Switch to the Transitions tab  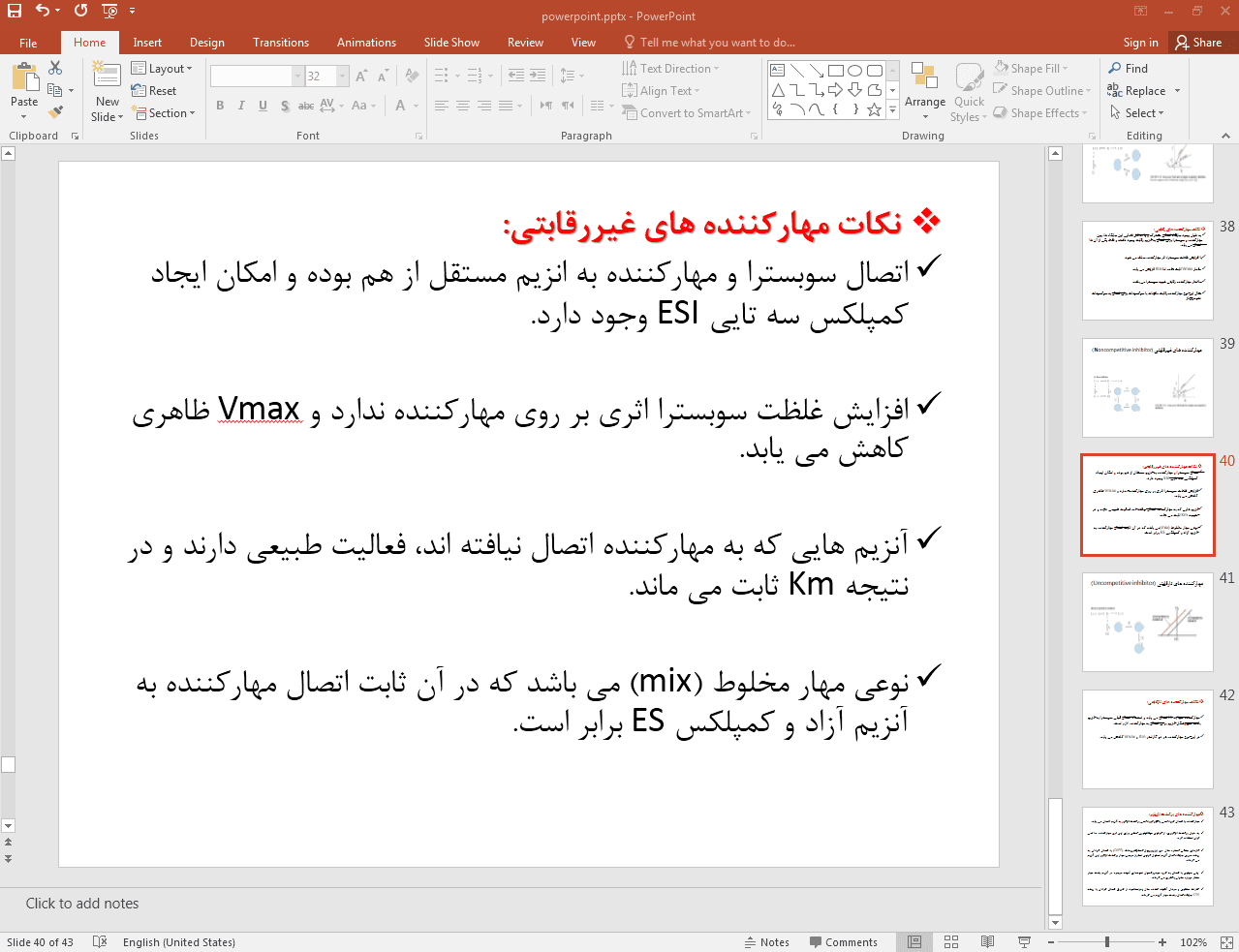(x=281, y=43)
